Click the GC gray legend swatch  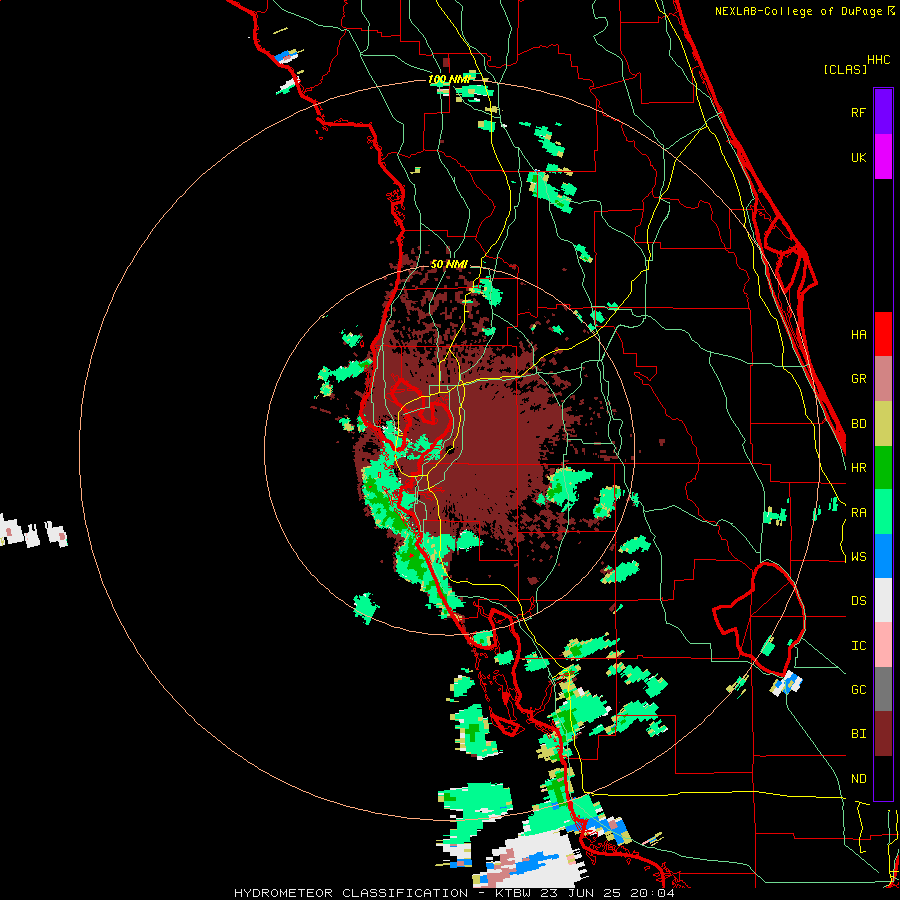[x=883, y=689]
